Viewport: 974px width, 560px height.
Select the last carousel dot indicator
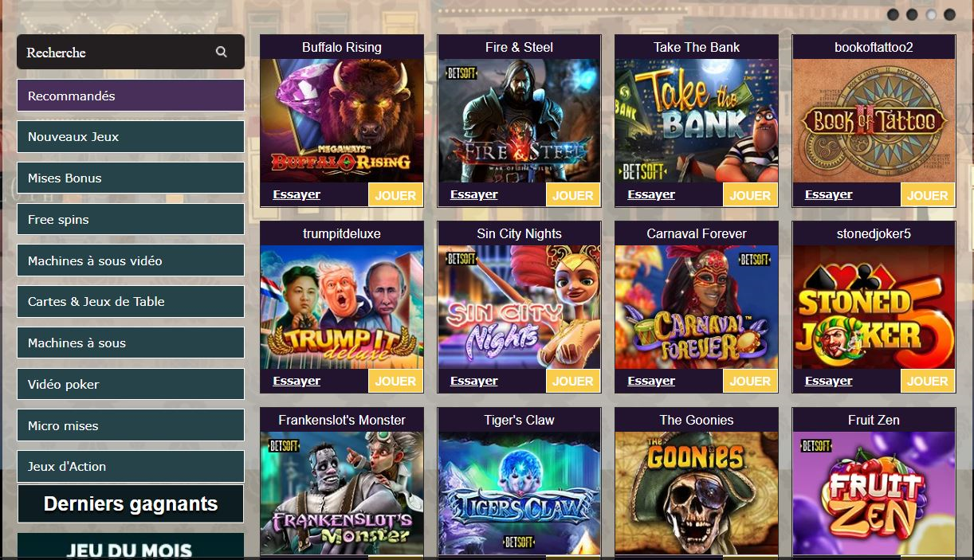[x=950, y=14]
